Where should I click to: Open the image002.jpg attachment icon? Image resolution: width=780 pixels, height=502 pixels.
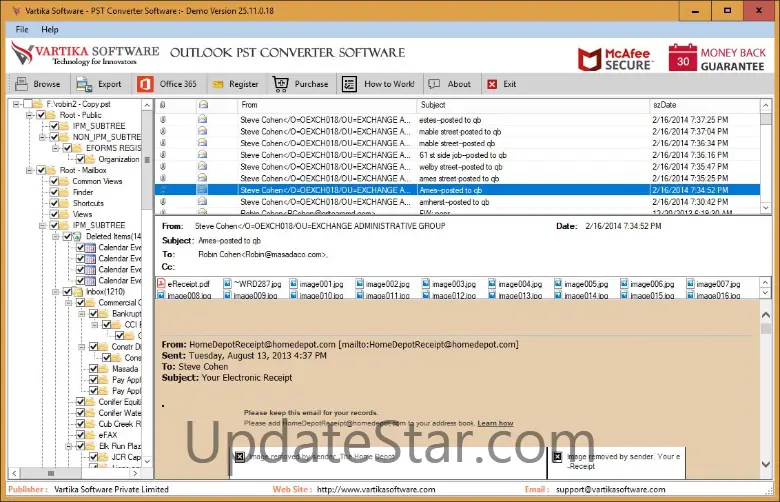360,284
